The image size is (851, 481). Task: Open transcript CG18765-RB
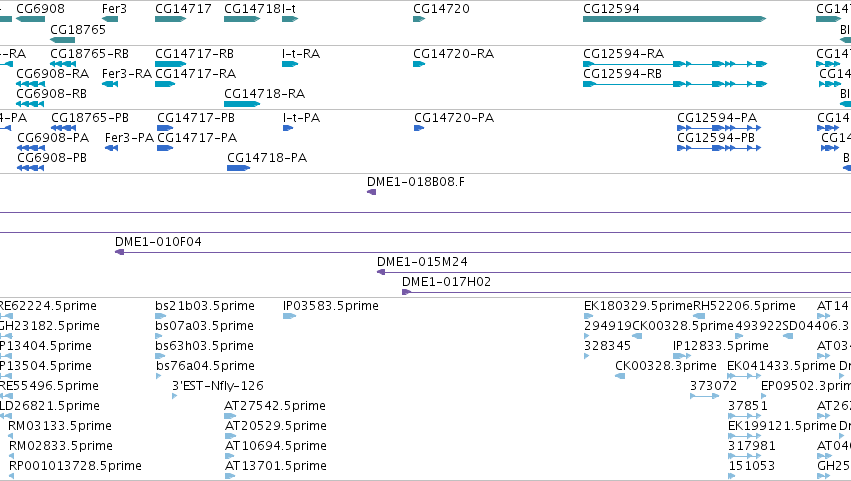(x=90, y=54)
